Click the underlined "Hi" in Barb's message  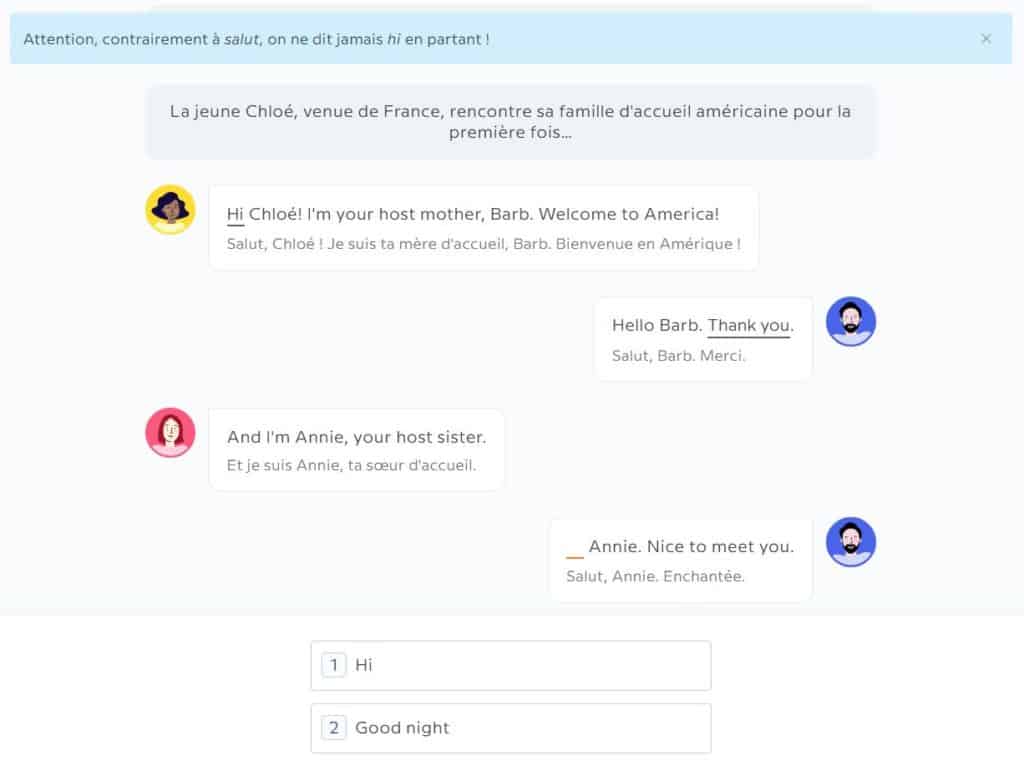tap(235, 214)
